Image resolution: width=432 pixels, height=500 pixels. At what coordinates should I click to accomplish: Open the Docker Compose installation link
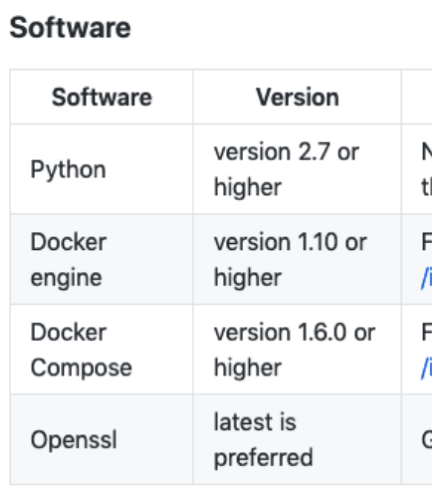(427, 368)
